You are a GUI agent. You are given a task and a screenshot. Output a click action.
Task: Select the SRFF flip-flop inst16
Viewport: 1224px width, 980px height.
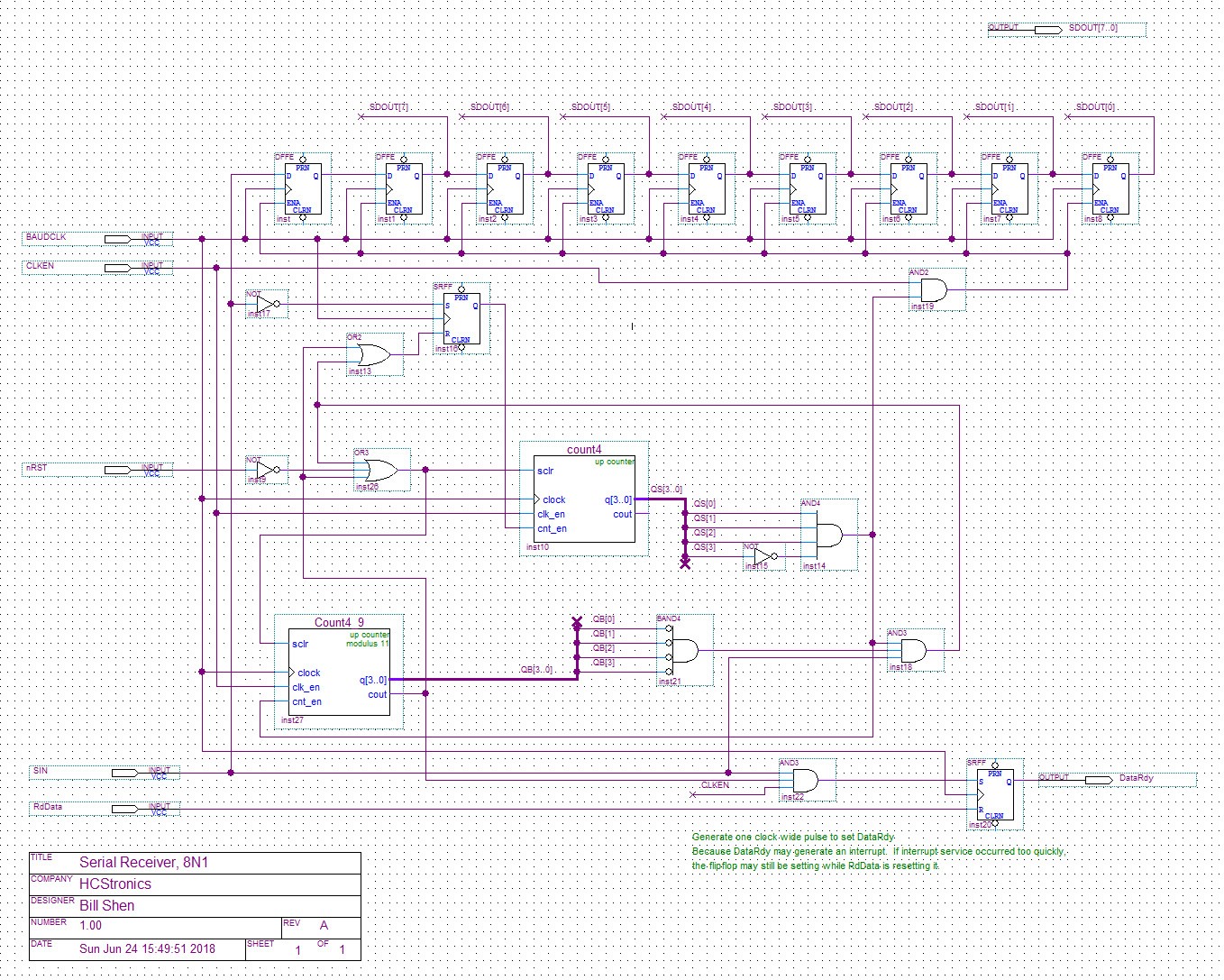[461, 319]
